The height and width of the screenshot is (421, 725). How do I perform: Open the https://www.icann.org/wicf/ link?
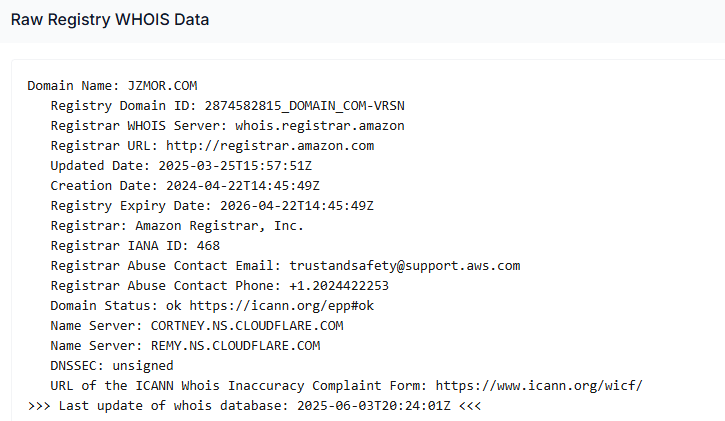click(539, 386)
